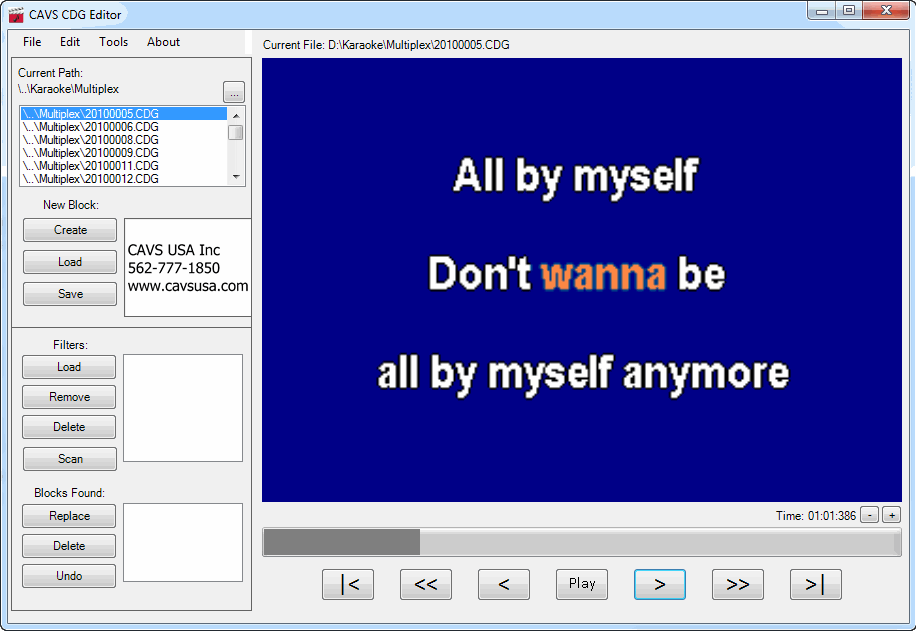Open the Edit menu

point(70,42)
